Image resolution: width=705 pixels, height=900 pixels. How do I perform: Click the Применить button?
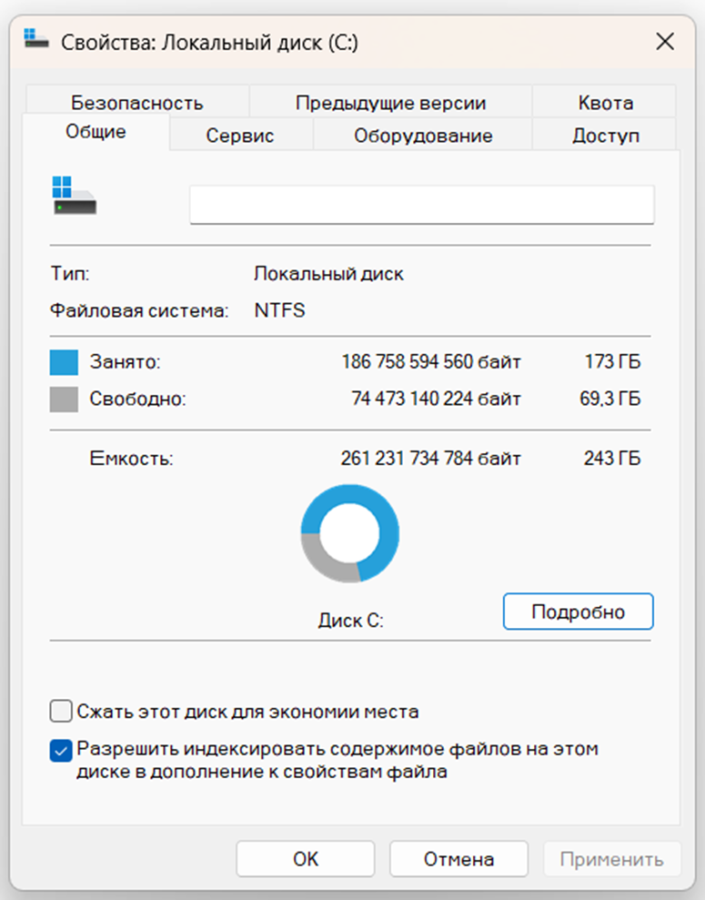(611, 859)
